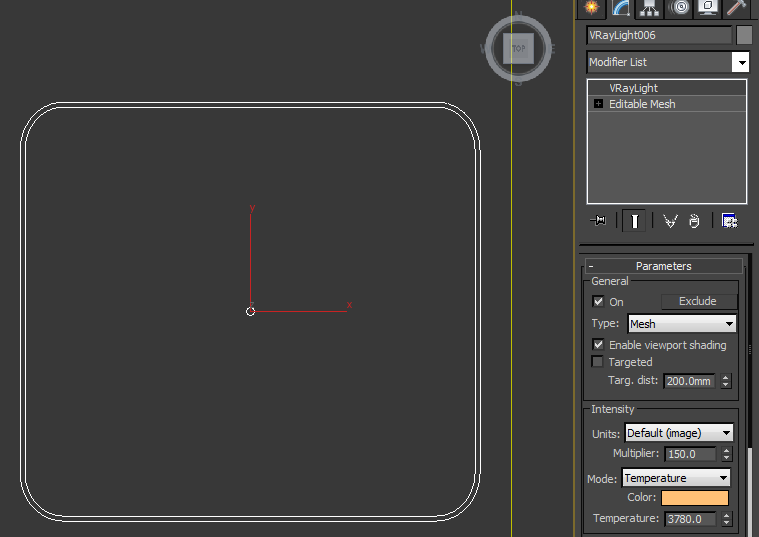
Task: Toggle Enable viewport shading checkbox
Action: coord(598,345)
